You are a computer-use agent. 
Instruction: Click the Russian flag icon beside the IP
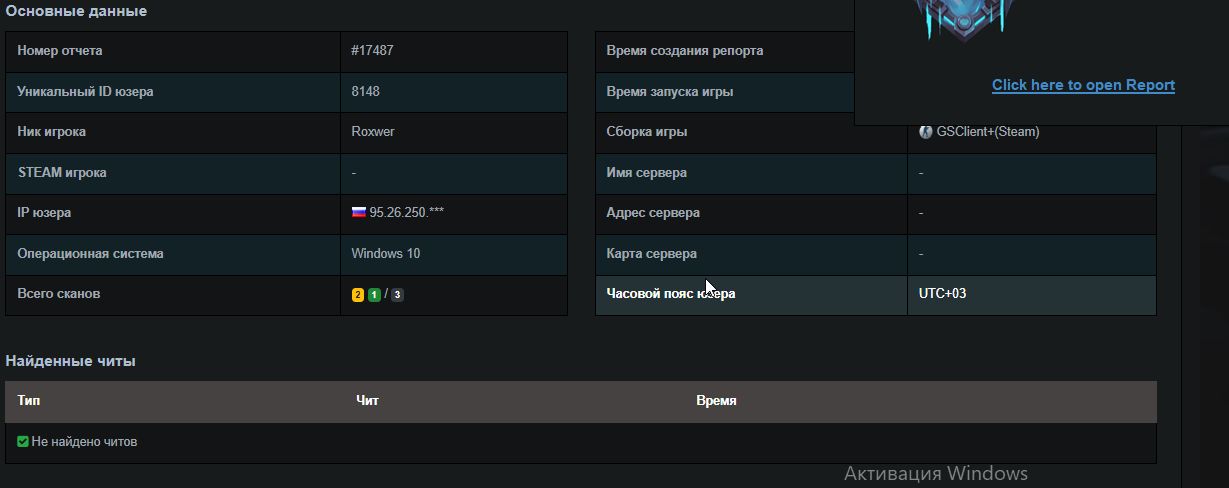(359, 213)
